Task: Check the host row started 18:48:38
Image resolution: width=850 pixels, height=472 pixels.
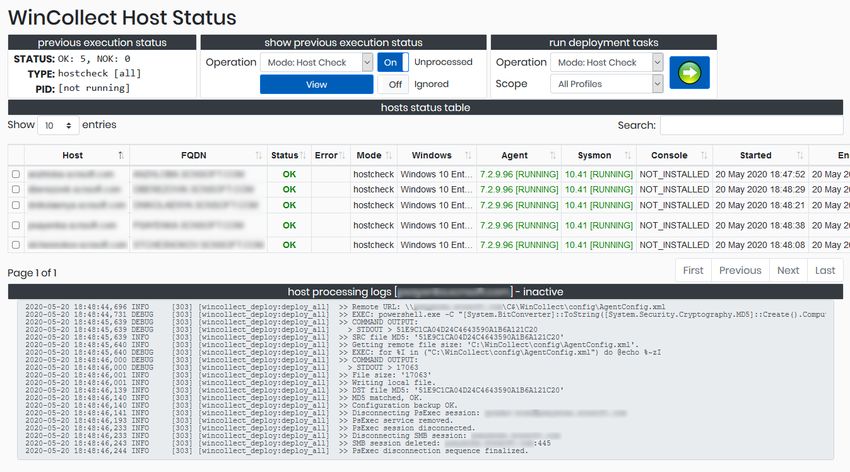Action: [x=16, y=225]
